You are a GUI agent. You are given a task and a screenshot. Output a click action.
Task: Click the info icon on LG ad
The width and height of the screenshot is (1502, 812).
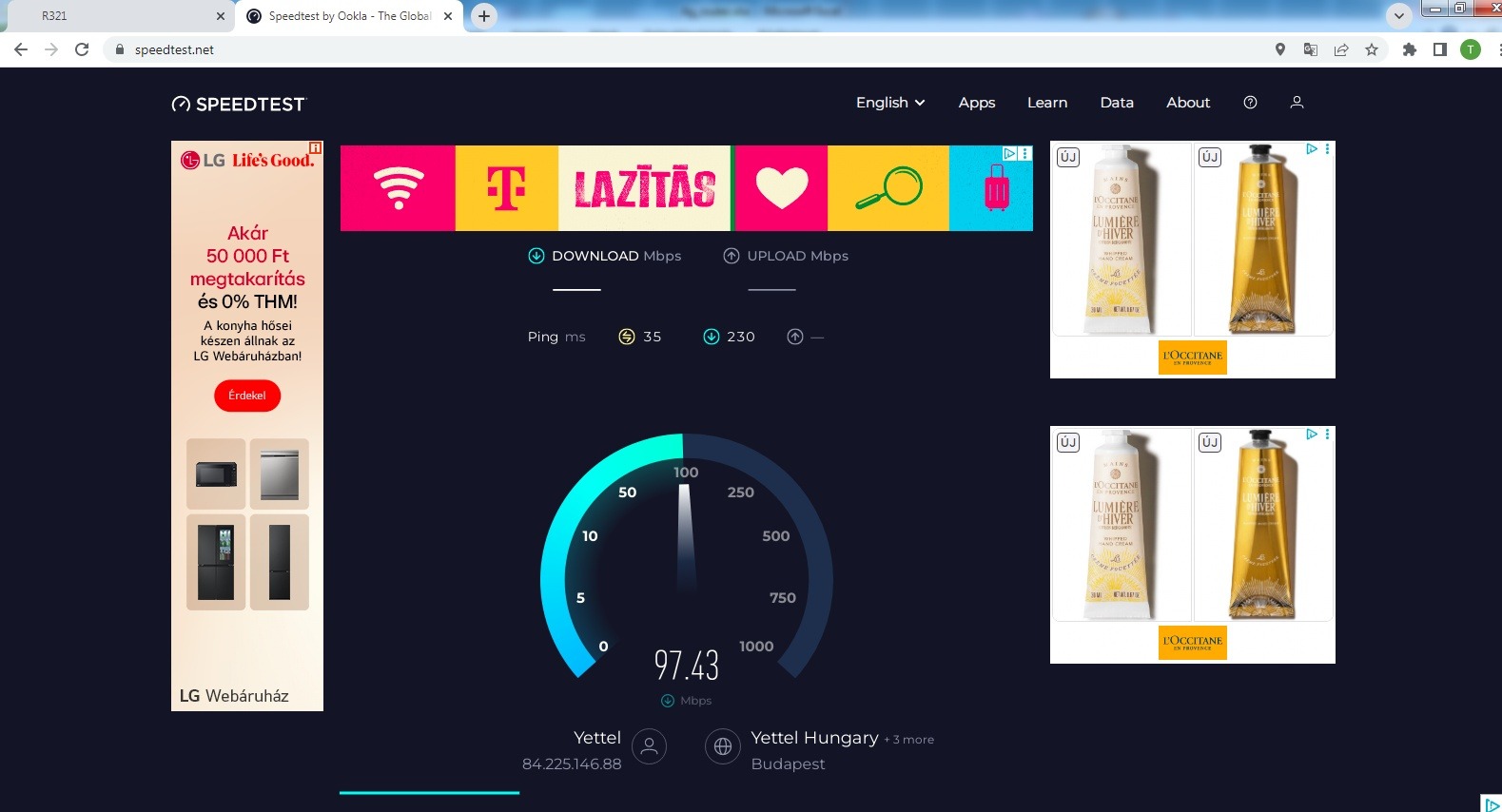[x=316, y=147]
